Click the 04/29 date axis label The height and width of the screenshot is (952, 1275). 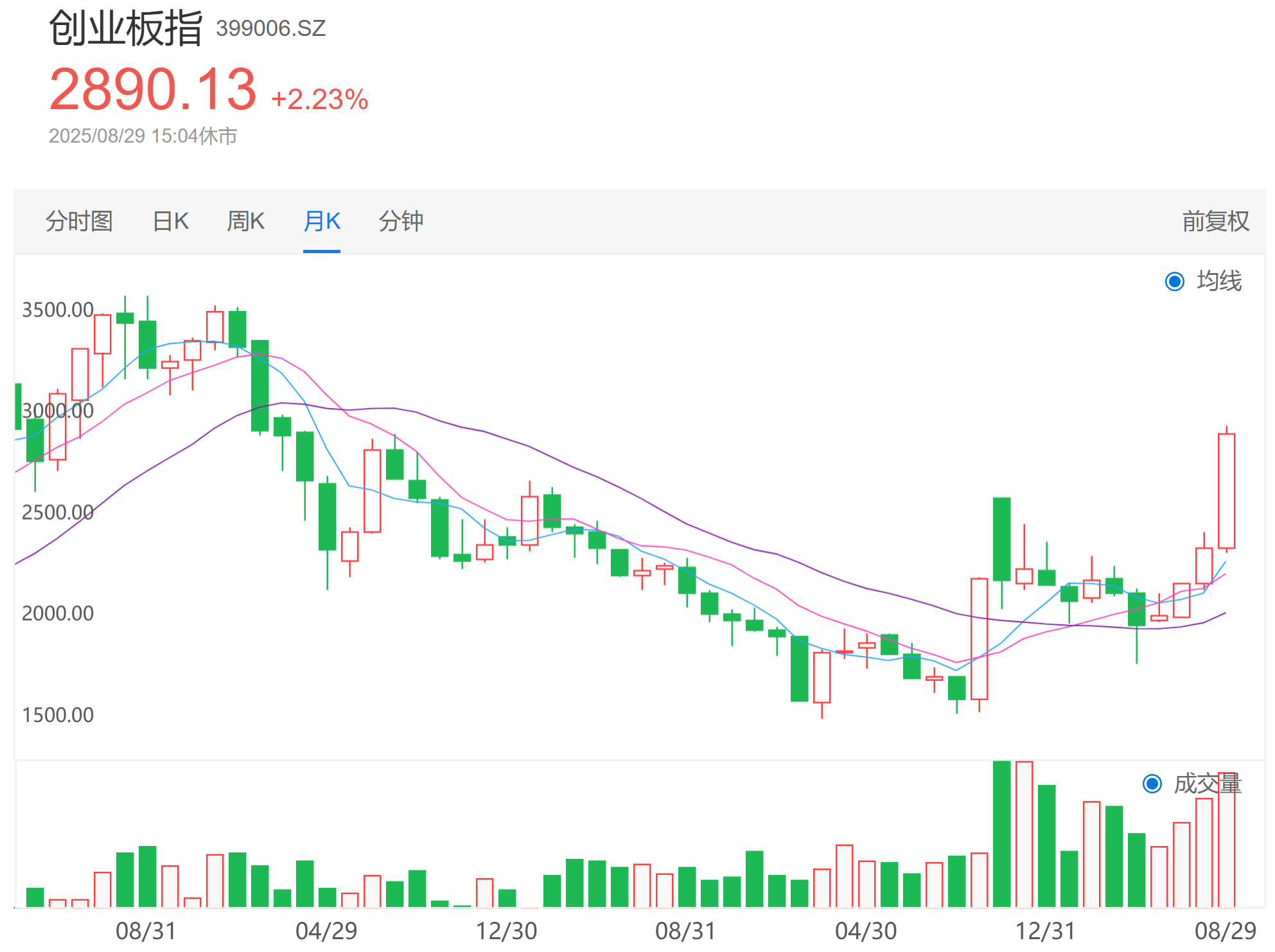(326, 931)
